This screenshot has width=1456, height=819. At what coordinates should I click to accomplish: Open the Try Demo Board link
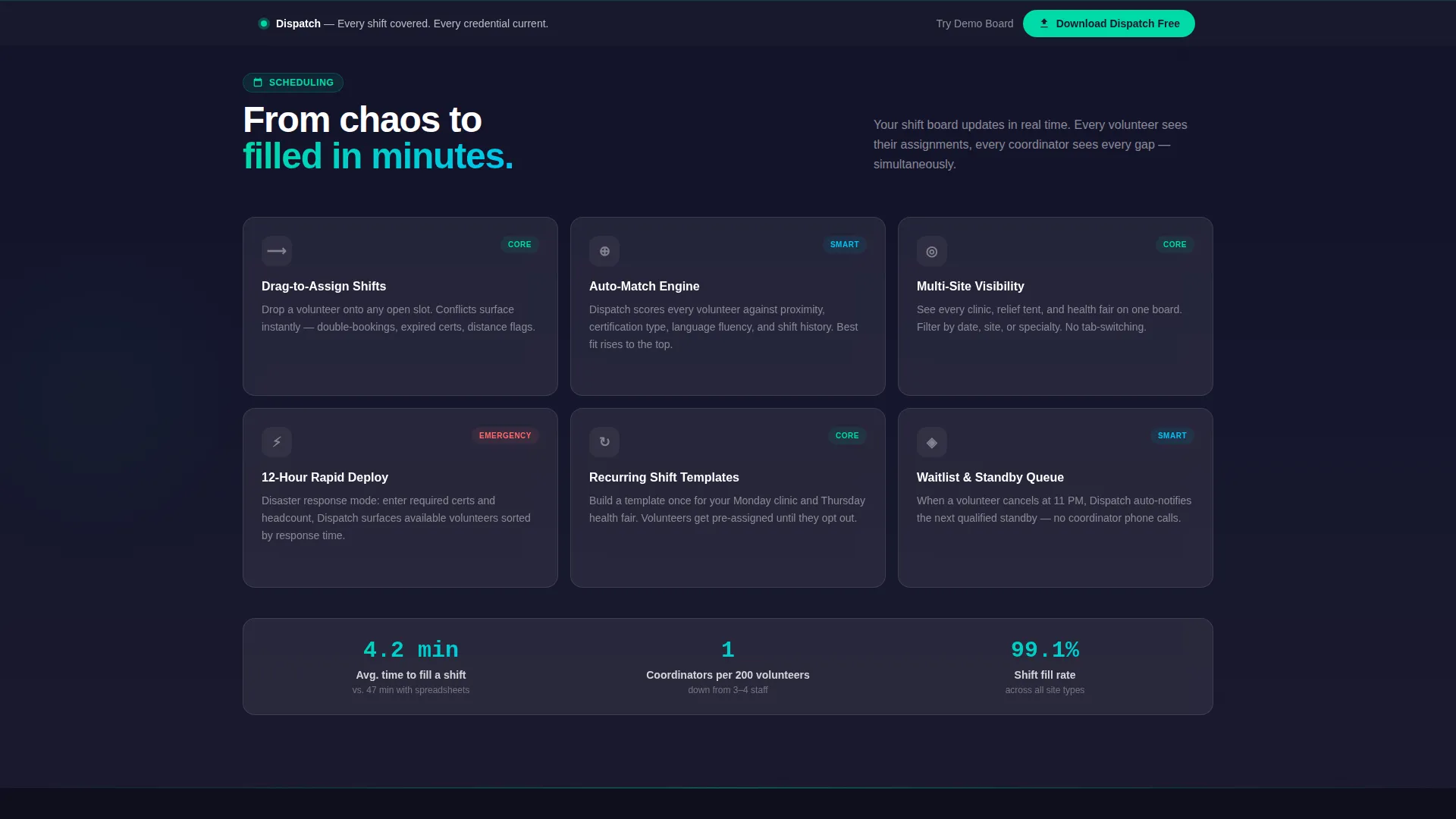coord(974,24)
